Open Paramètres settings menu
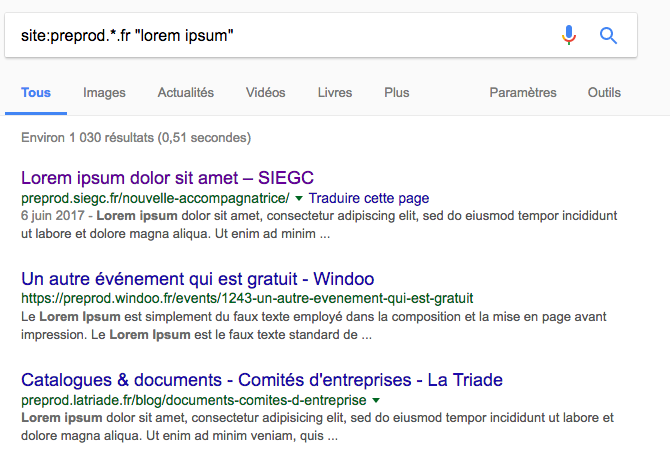 pos(523,92)
